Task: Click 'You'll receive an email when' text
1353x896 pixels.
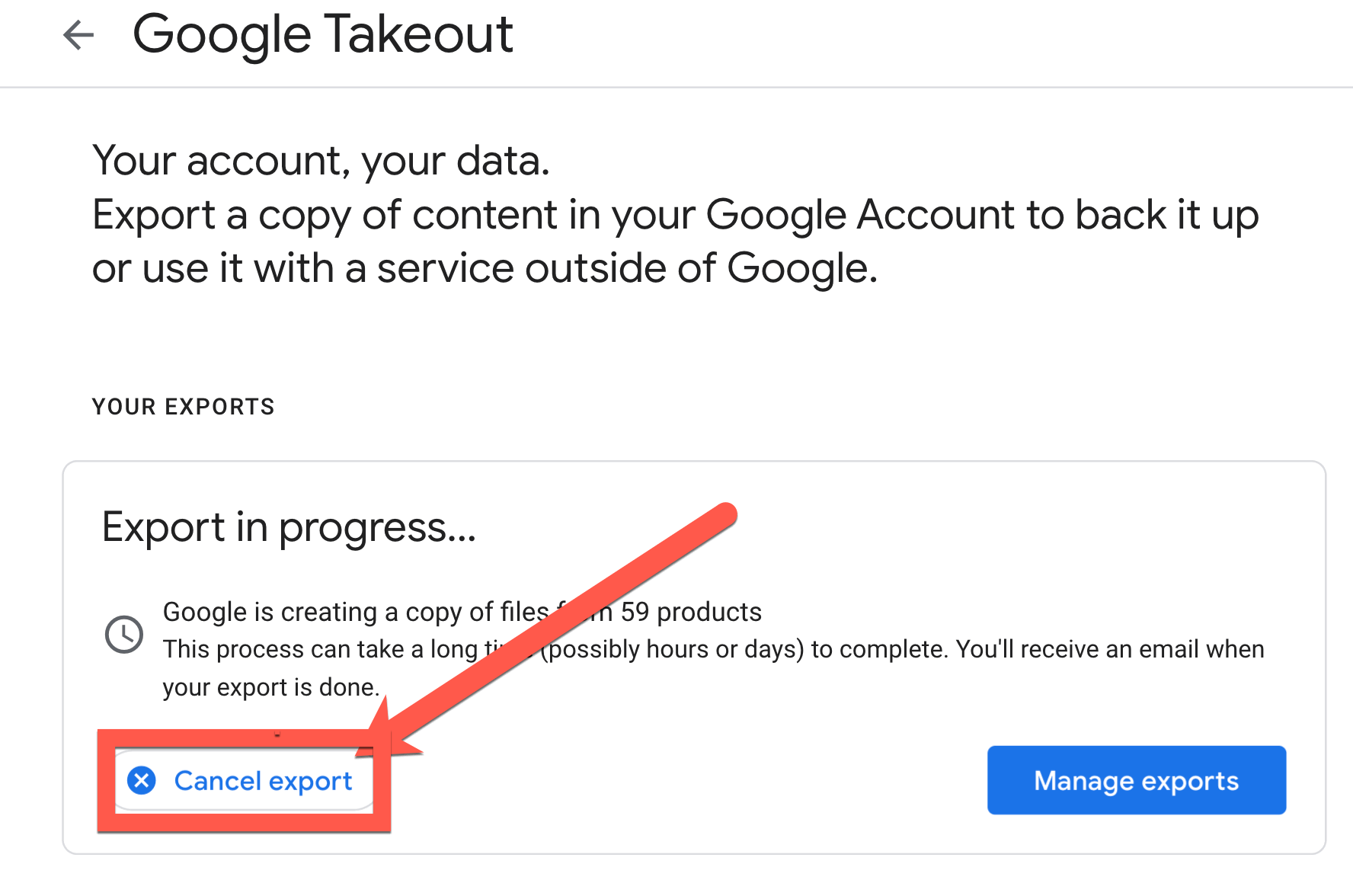Action: 1110,649
